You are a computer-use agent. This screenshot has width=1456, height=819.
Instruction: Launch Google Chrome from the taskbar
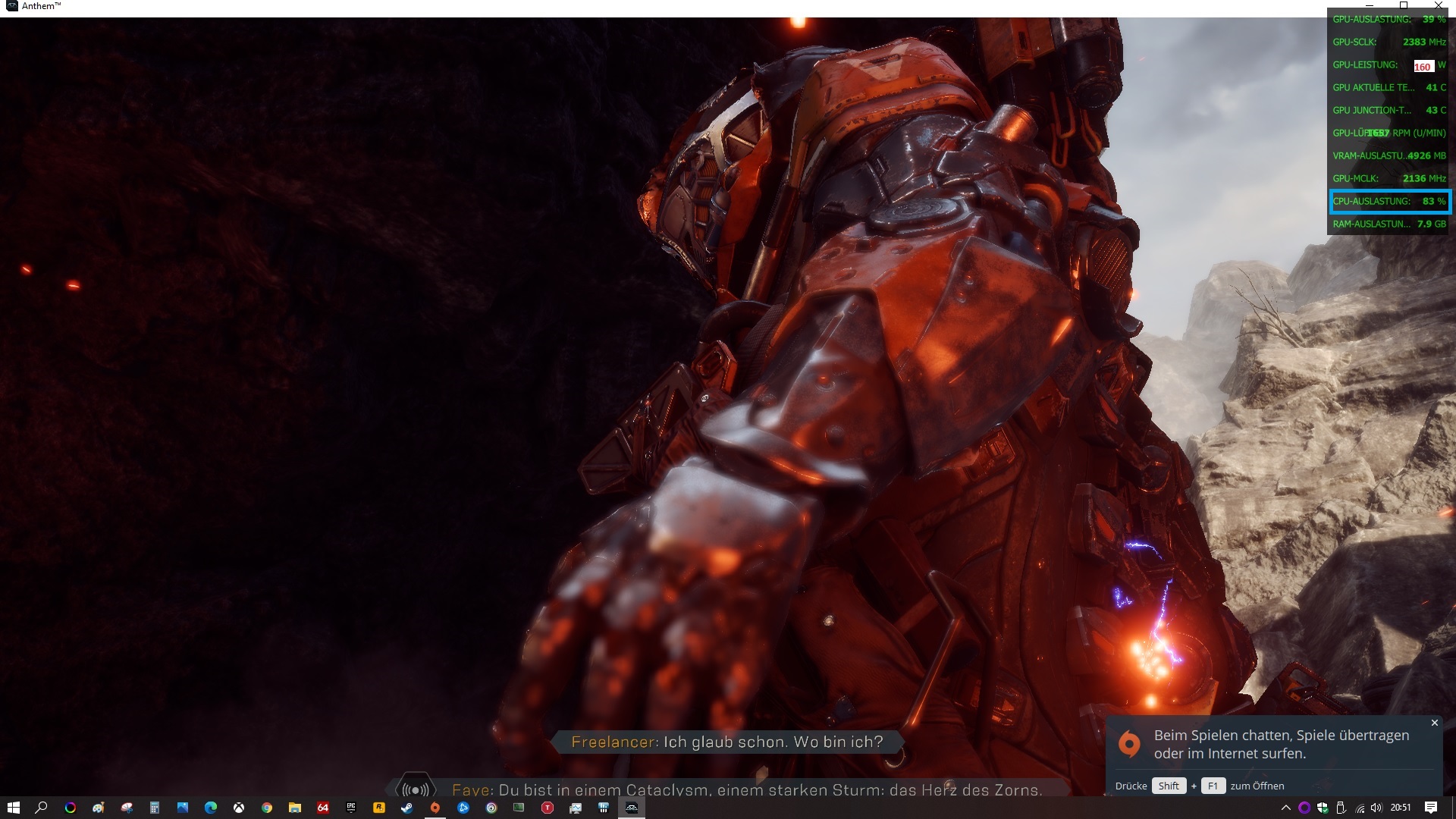coord(266,808)
